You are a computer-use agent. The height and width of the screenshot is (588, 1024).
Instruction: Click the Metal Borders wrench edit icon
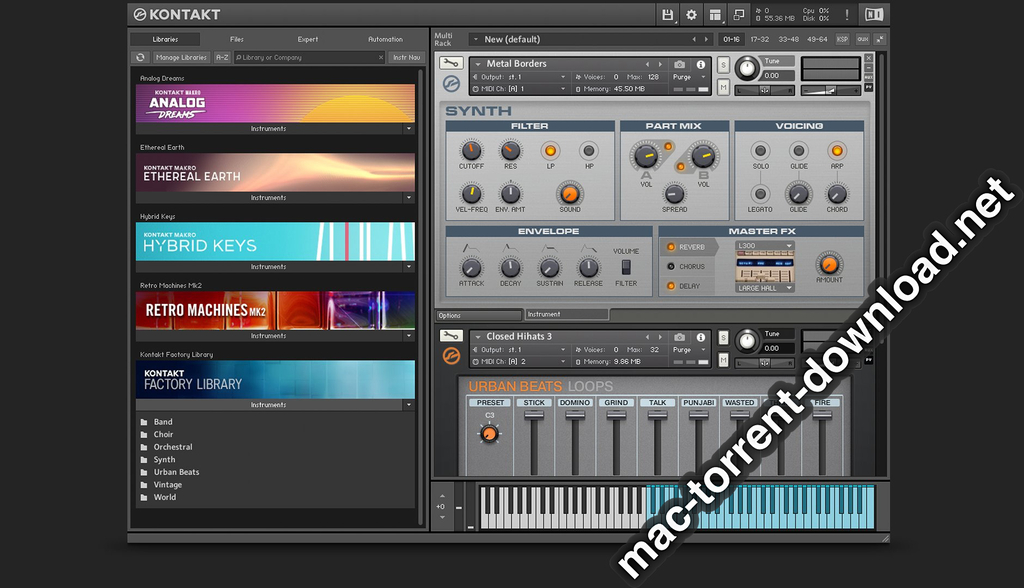tap(450, 63)
